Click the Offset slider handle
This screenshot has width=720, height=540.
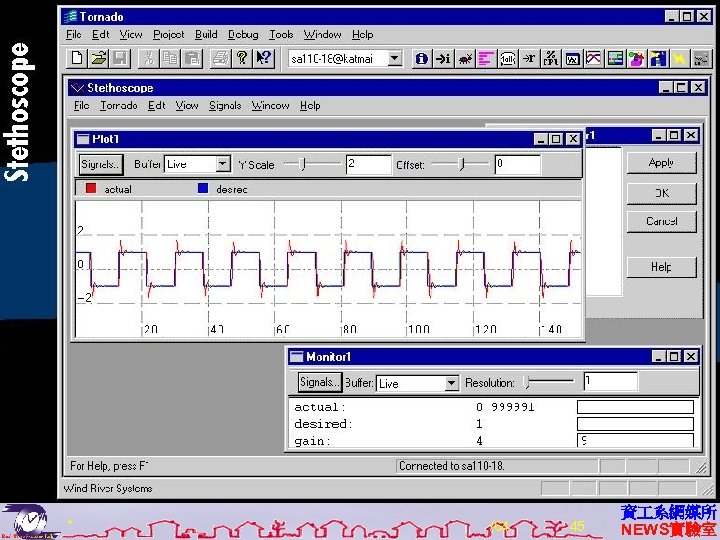pyautogui.click(x=462, y=163)
